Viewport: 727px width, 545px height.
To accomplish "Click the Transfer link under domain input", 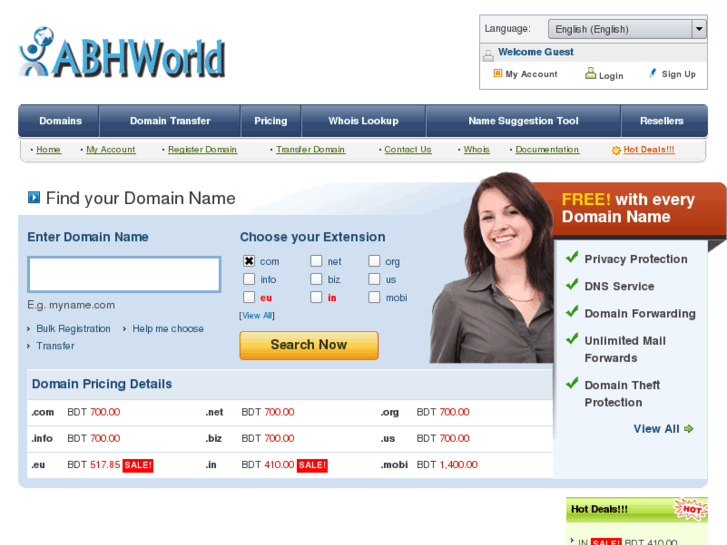I will [x=55, y=346].
